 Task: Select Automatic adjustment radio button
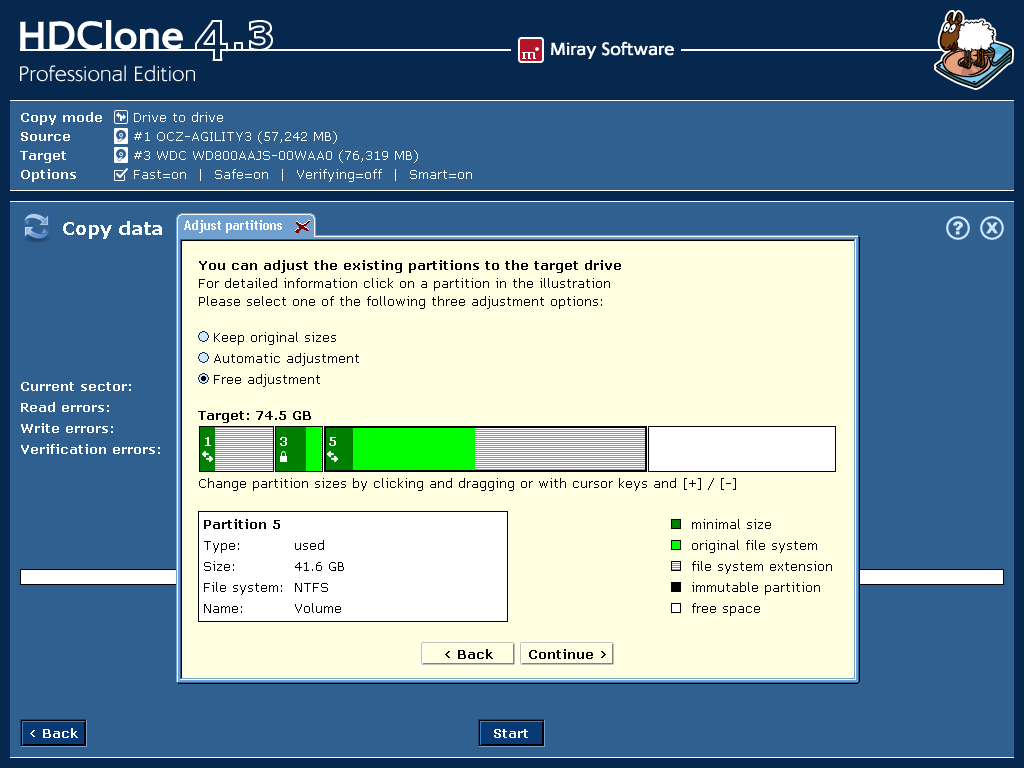(204, 358)
